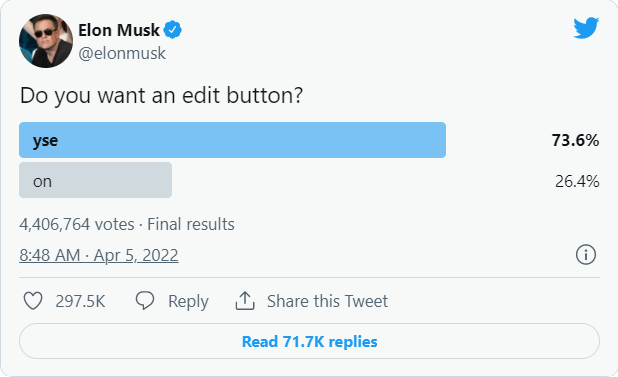
Task: Click 'Do you want an edit button?' text
Action: click(162, 96)
